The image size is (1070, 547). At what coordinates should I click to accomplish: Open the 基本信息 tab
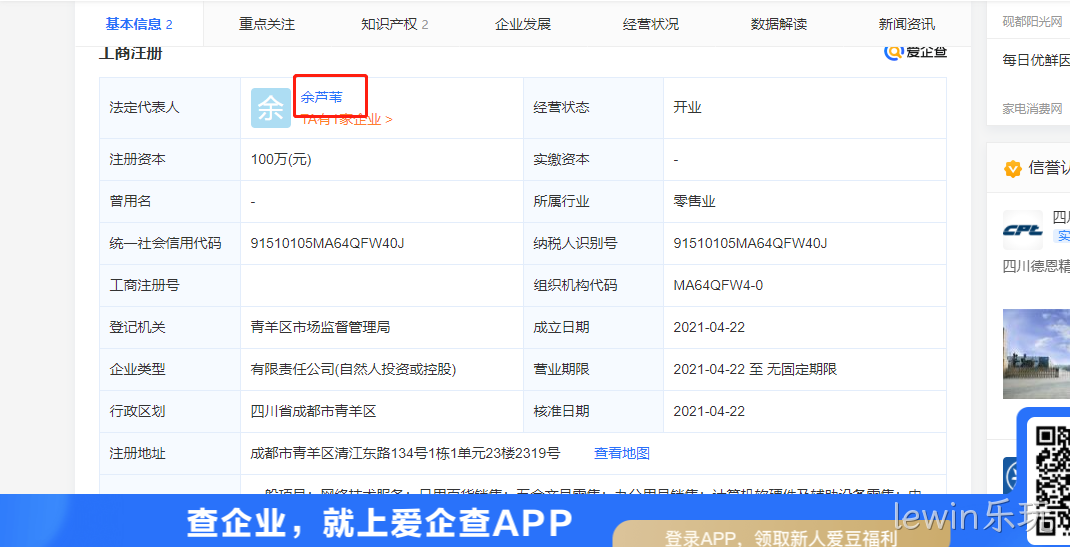(139, 25)
